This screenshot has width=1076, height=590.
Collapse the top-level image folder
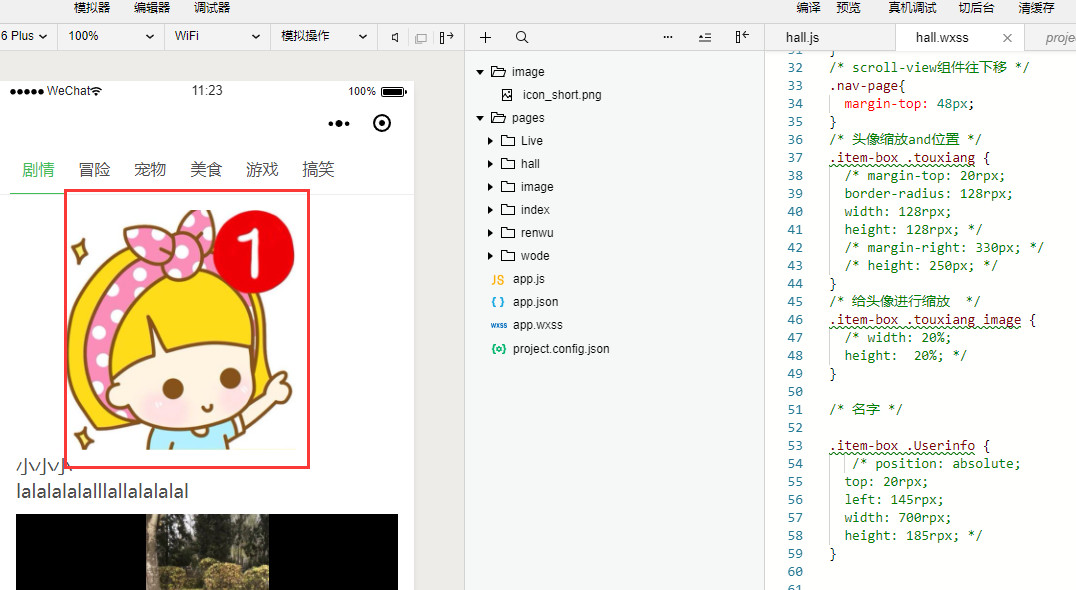(480, 72)
